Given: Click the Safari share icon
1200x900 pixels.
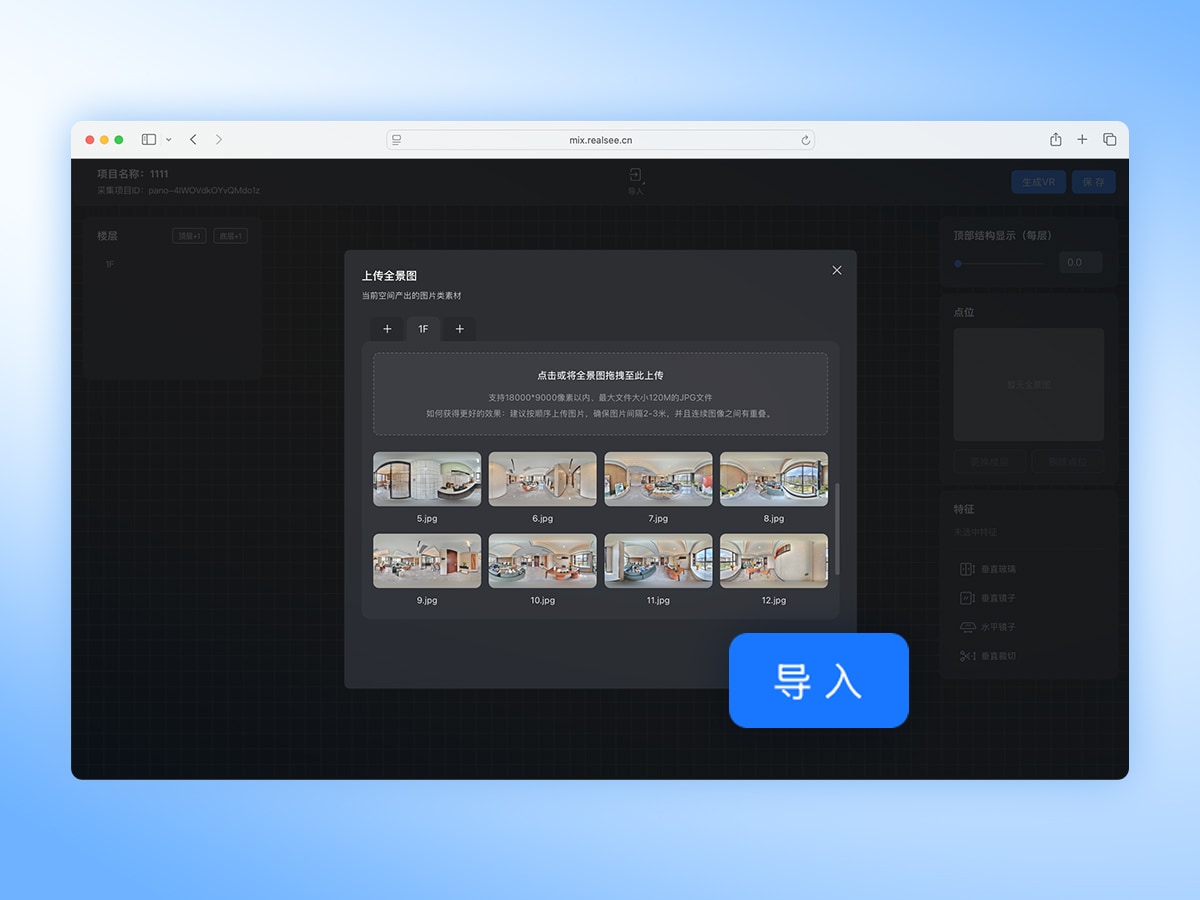Looking at the screenshot, I should (x=1055, y=140).
